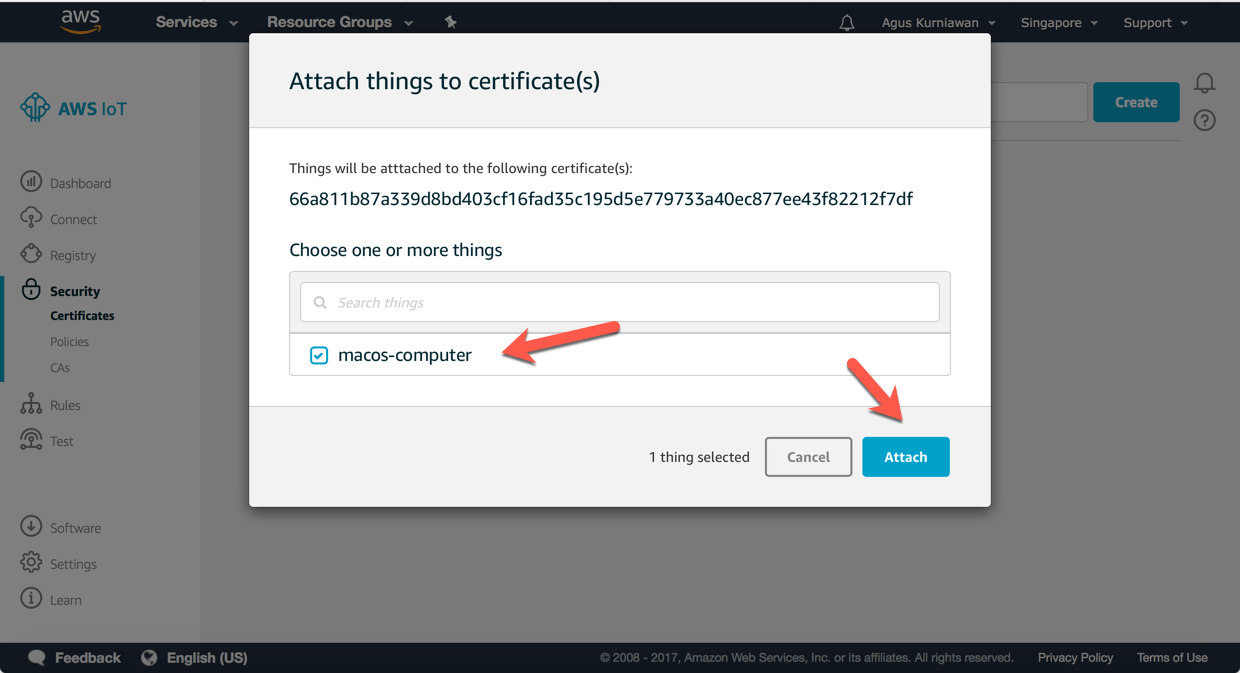Change language via English (US) link
Screen dimensions: 1240x673
207,658
